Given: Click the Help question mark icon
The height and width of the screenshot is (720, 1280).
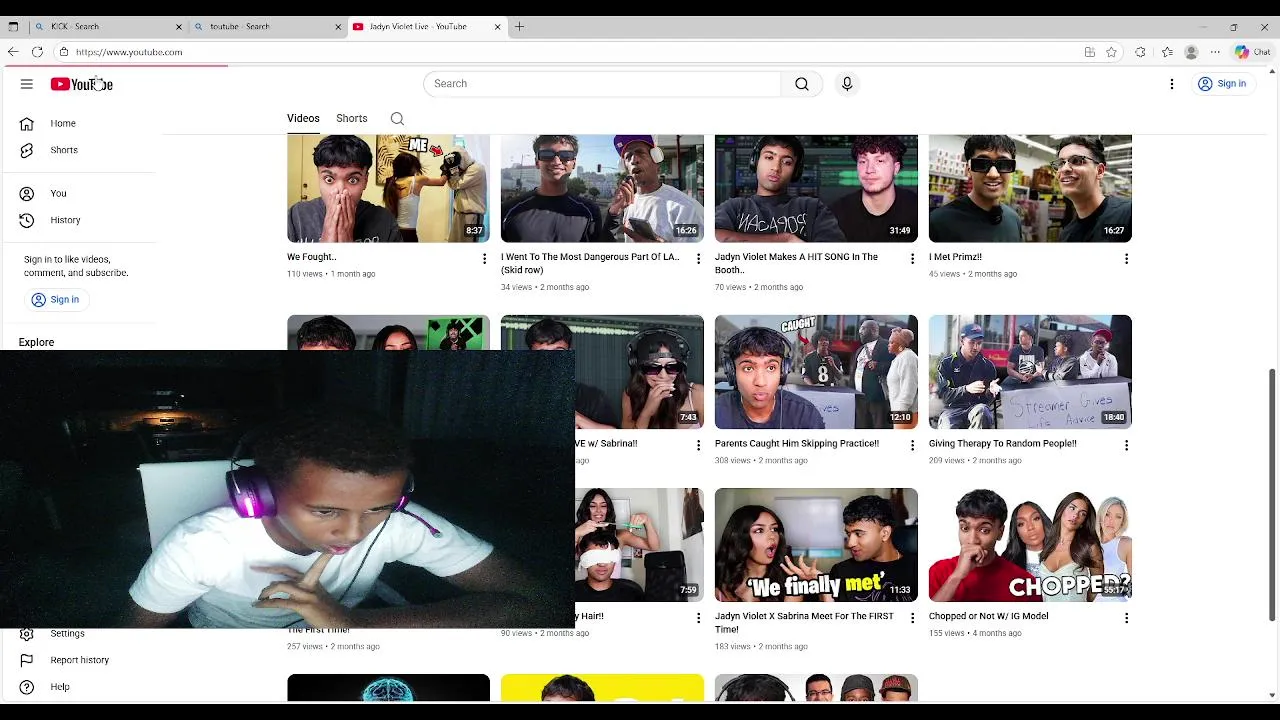Looking at the screenshot, I should click(27, 687).
